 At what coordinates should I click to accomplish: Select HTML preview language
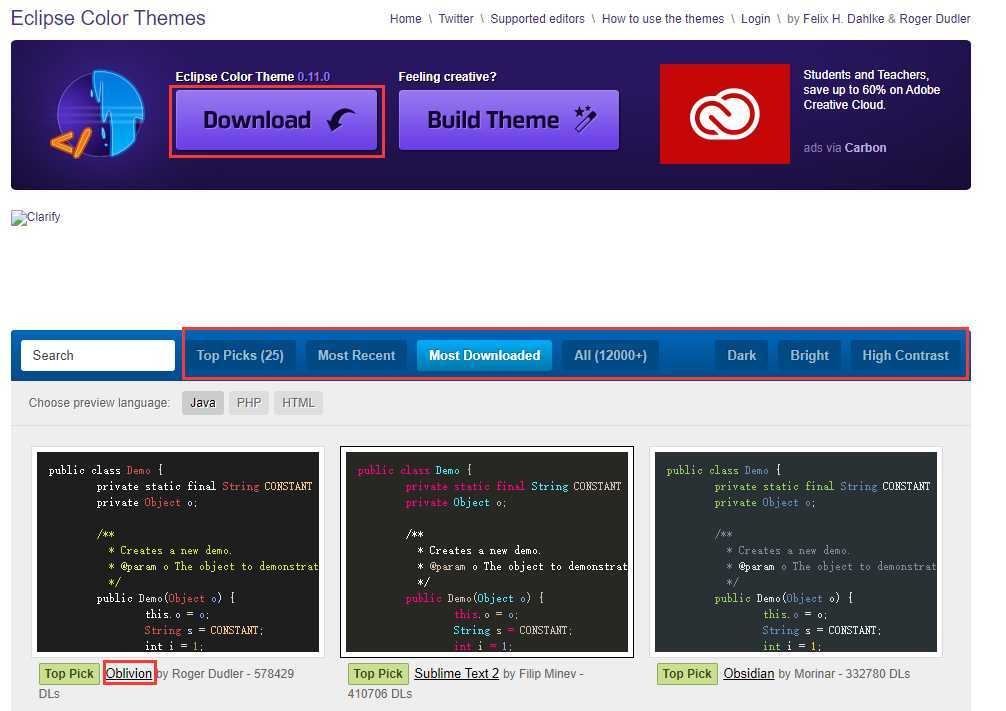(x=298, y=403)
